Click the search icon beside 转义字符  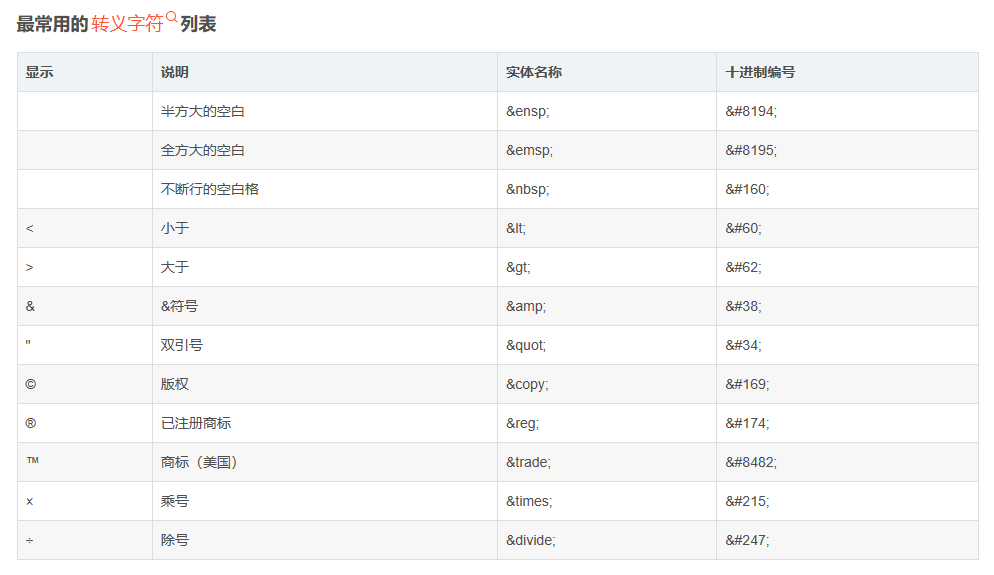pos(171,17)
